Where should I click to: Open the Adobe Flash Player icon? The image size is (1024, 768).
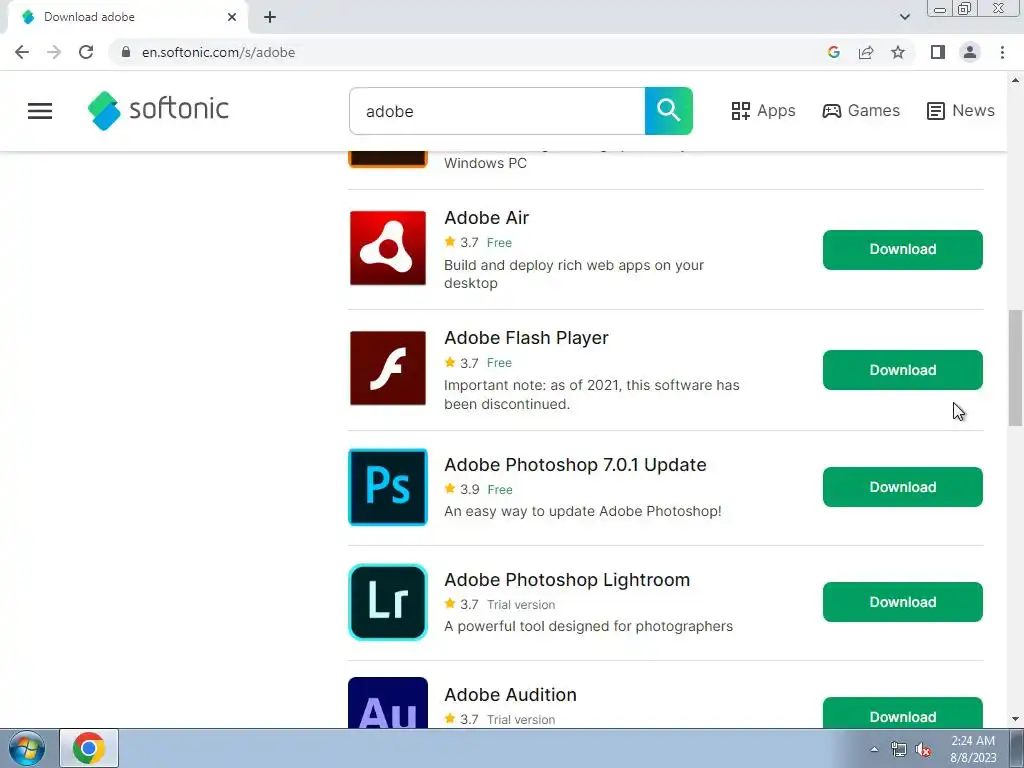[388, 368]
